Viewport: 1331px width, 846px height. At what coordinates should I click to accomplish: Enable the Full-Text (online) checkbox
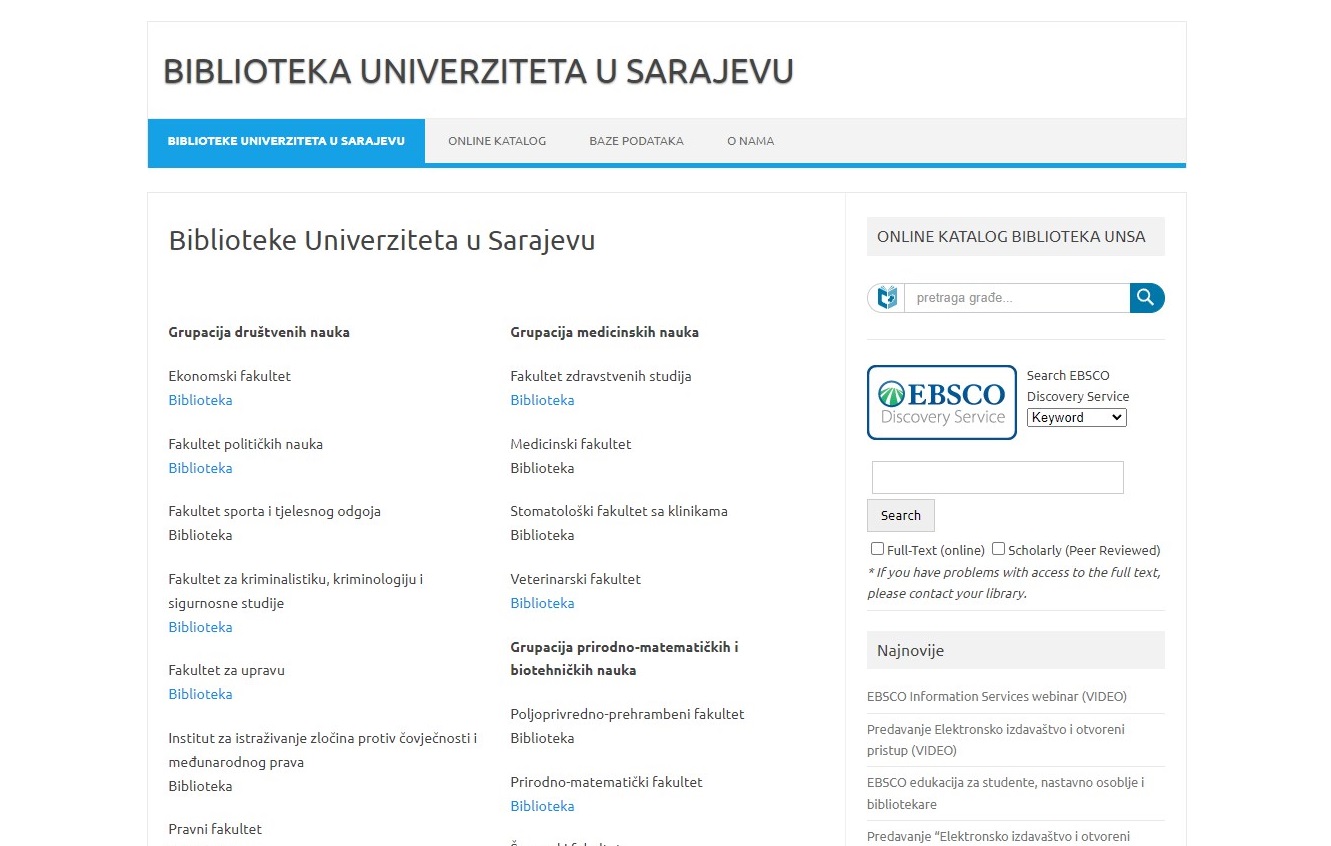tap(877, 549)
